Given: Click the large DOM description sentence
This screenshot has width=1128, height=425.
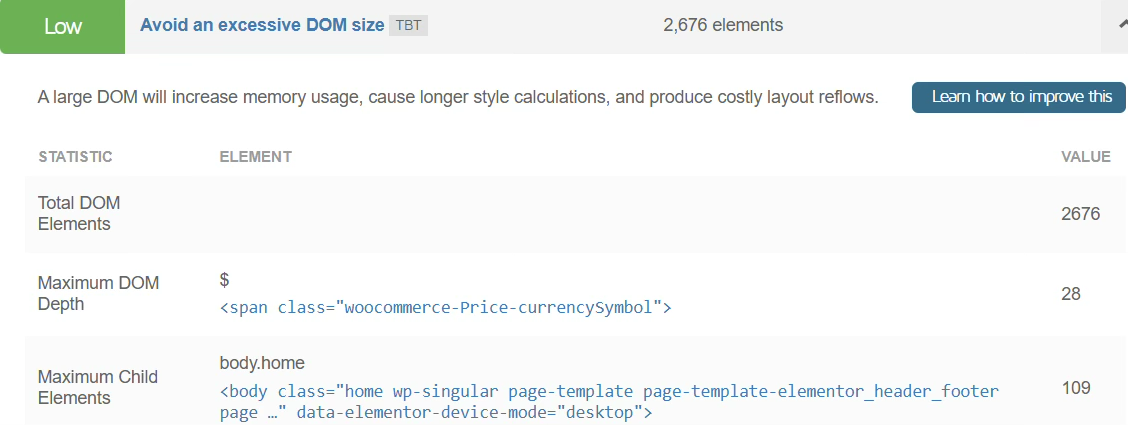Looking at the screenshot, I should (458, 97).
